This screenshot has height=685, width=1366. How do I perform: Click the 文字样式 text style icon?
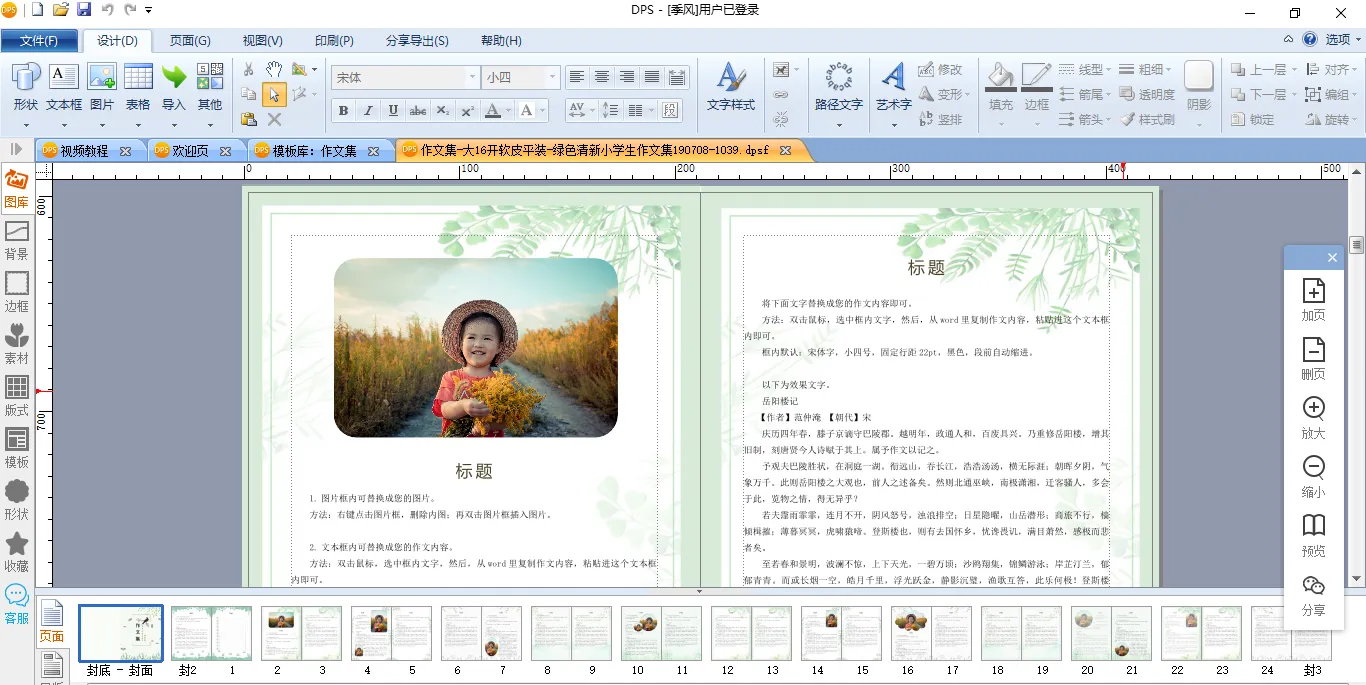[x=730, y=85]
